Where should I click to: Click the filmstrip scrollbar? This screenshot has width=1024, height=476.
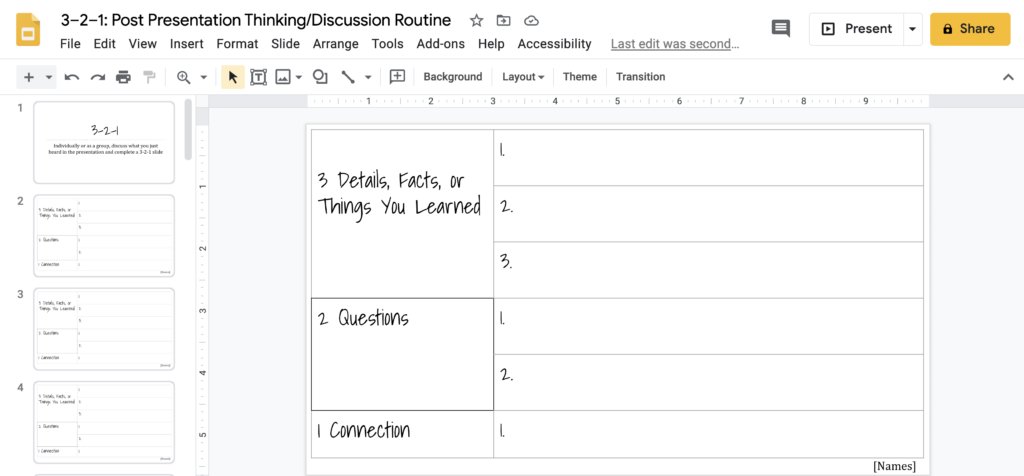click(x=188, y=129)
